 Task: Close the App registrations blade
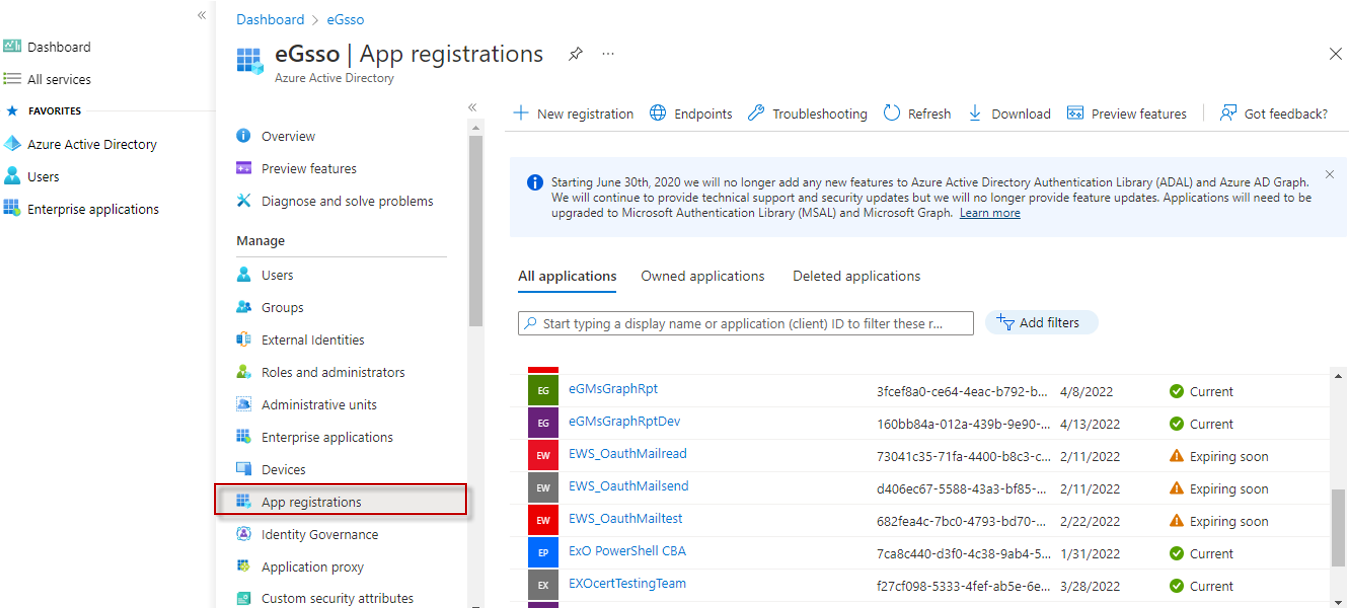pos(1335,54)
